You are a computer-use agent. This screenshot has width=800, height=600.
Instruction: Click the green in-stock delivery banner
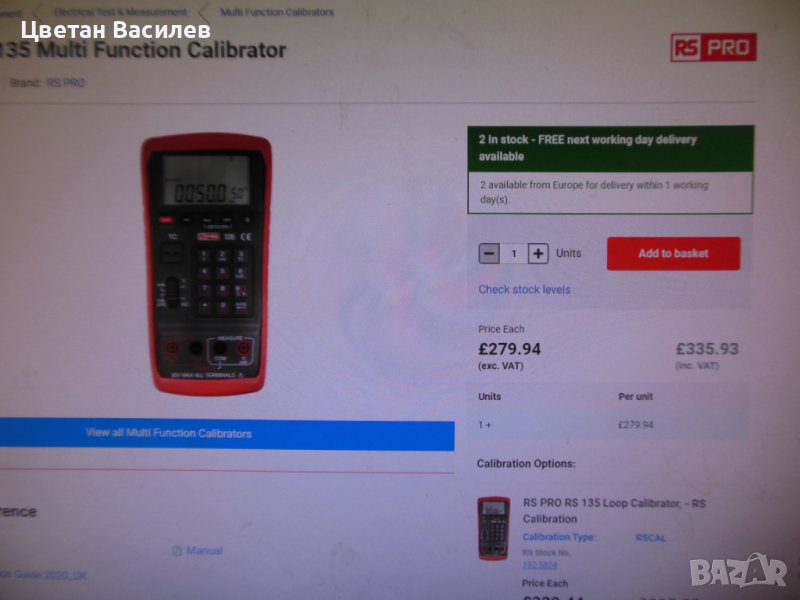pyautogui.click(x=611, y=148)
